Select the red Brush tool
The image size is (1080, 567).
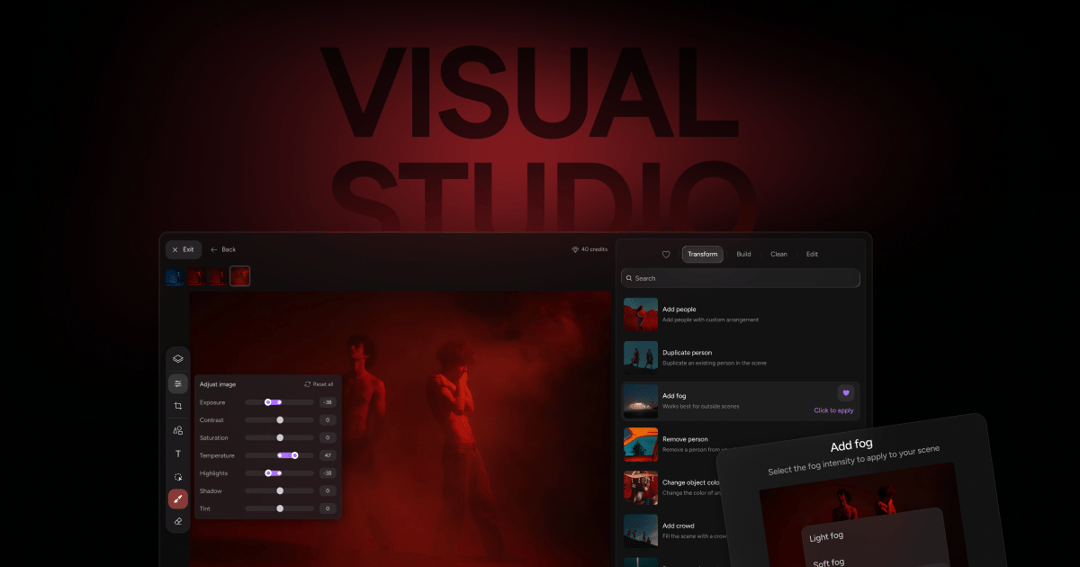(178, 499)
